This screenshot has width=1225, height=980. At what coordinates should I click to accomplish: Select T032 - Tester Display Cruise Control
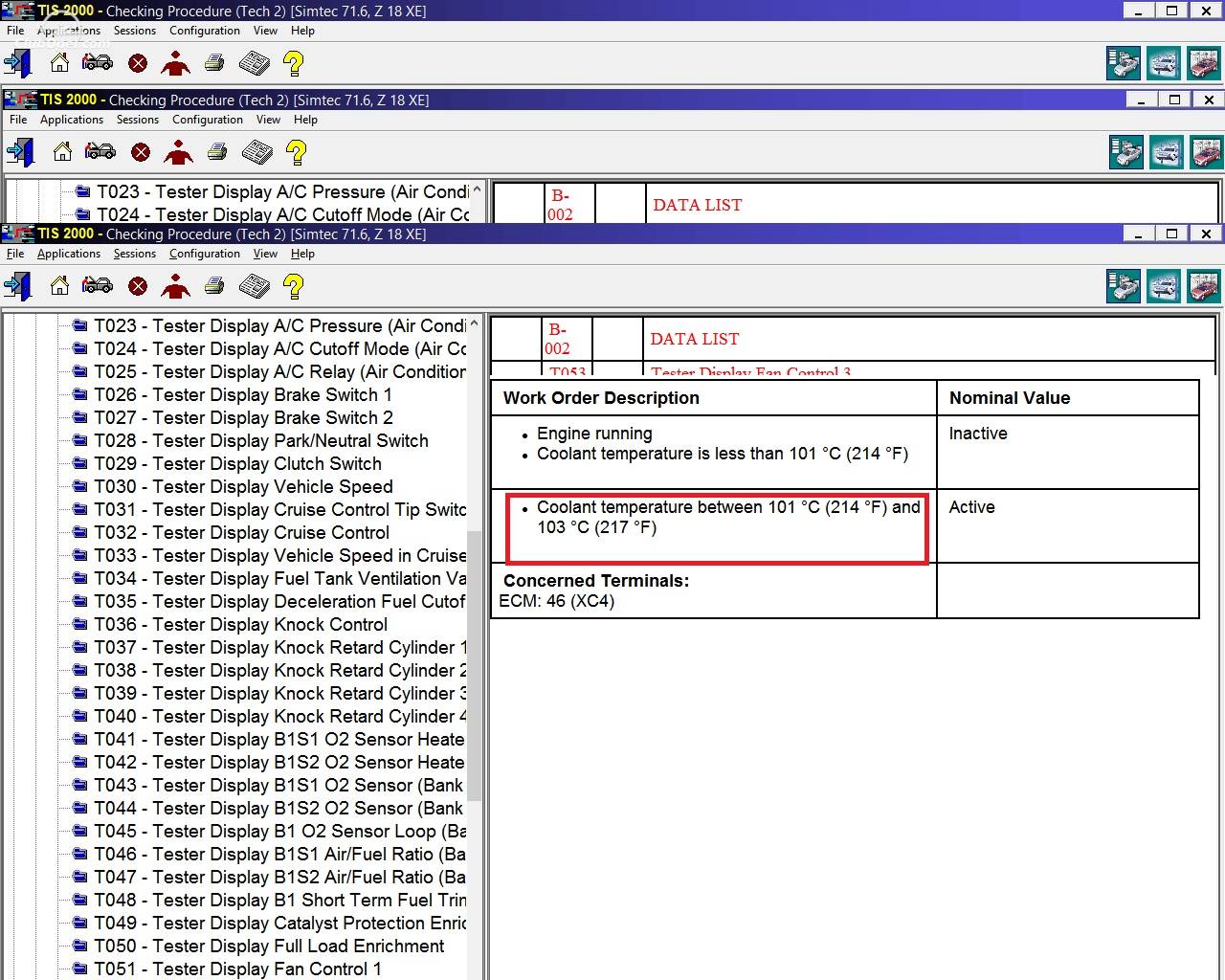(x=242, y=532)
